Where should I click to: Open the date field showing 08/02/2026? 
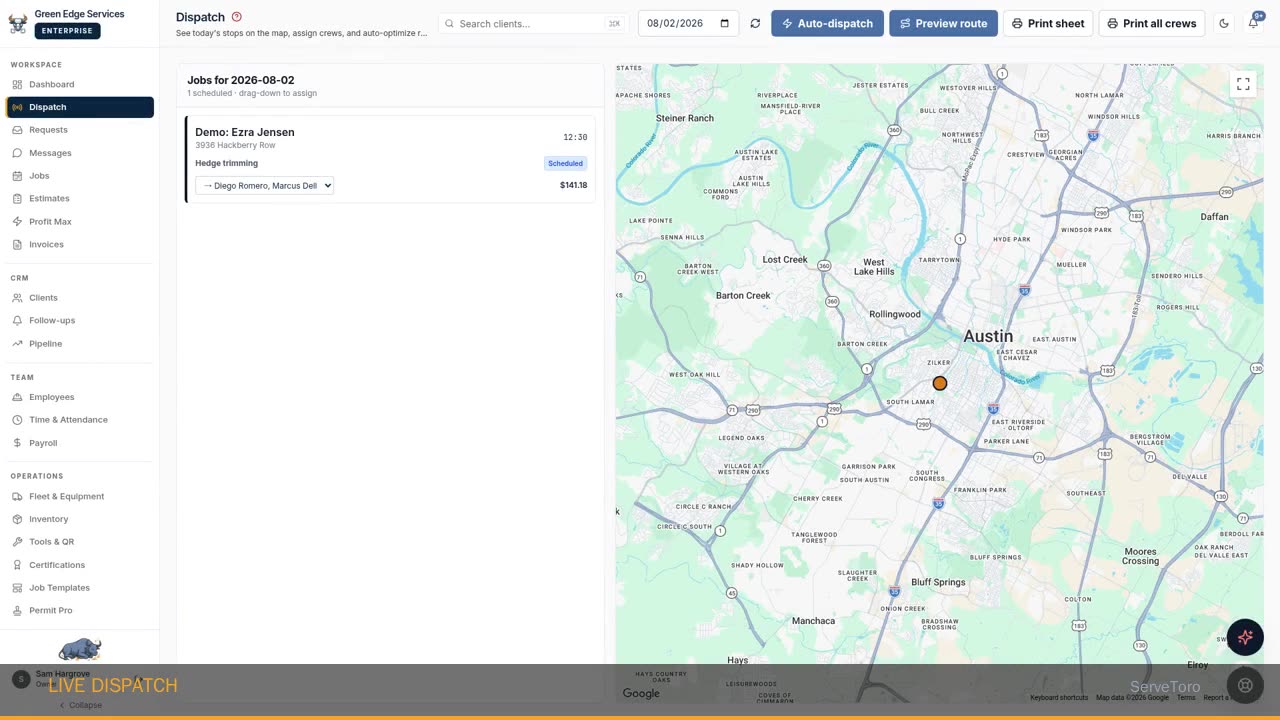click(688, 23)
